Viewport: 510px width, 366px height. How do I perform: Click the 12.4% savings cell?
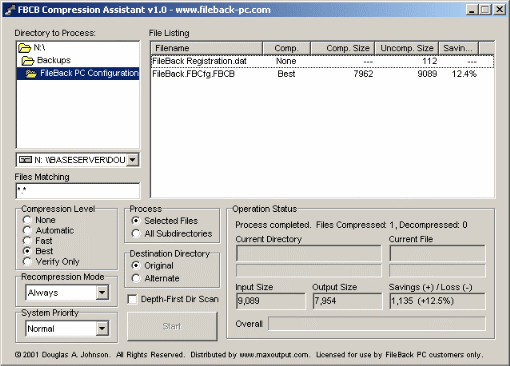click(x=464, y=74)
